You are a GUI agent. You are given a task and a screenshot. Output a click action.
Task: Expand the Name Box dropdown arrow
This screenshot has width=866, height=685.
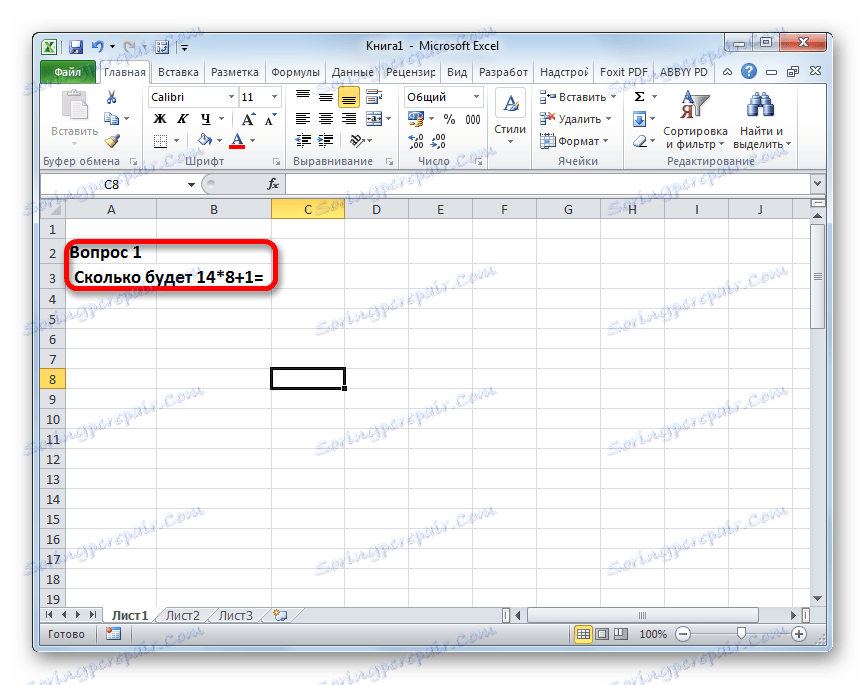coord(191,185)
